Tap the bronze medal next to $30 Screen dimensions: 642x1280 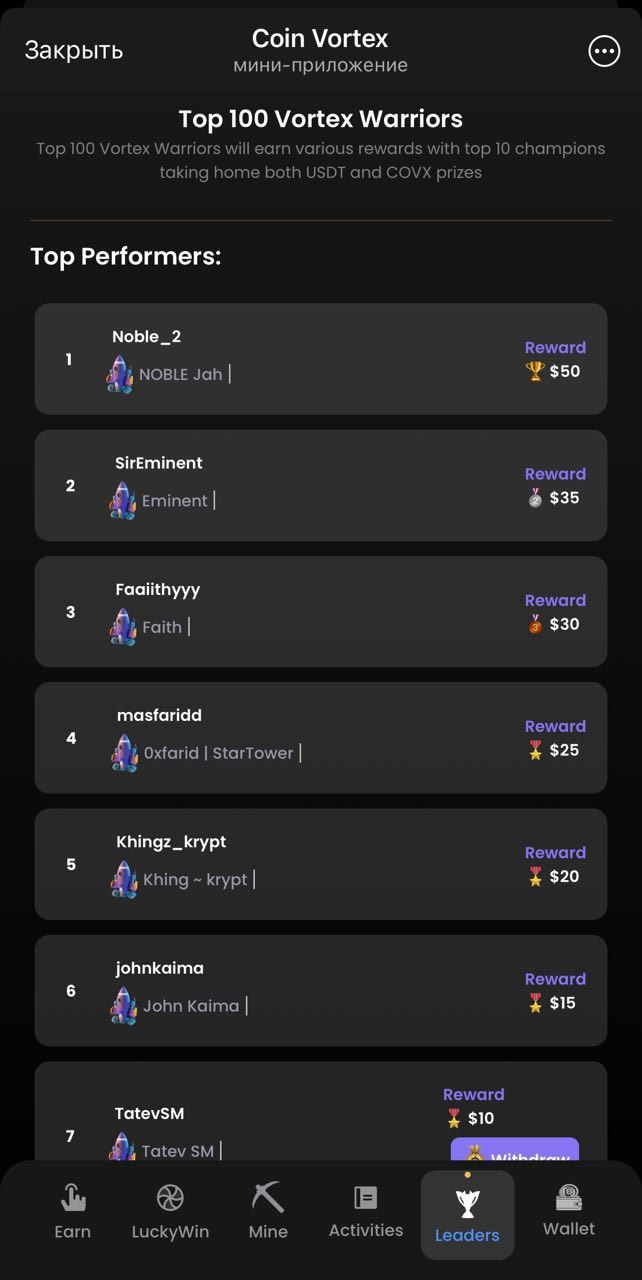535,624
